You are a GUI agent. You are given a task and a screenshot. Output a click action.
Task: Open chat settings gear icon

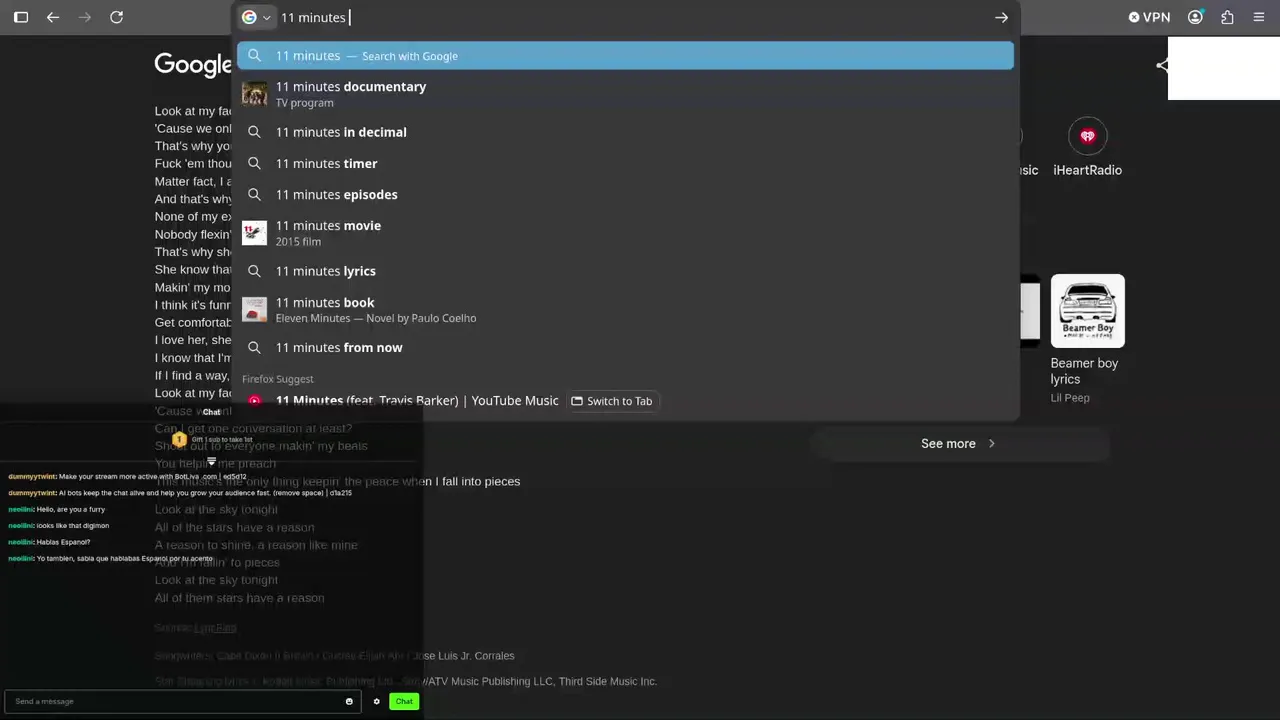point(376,701)
